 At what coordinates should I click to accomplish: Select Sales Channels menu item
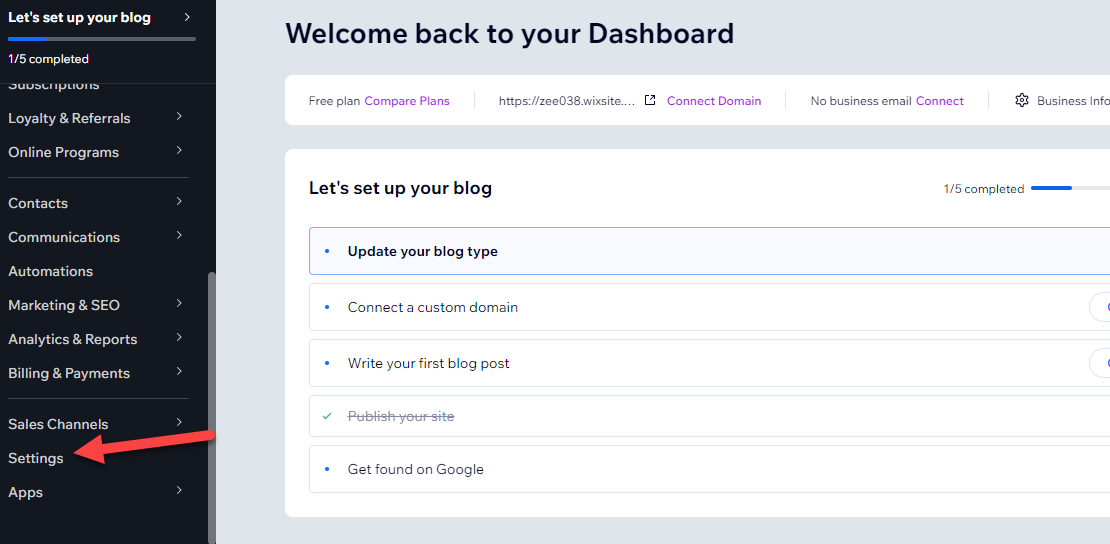click(58, 424)
